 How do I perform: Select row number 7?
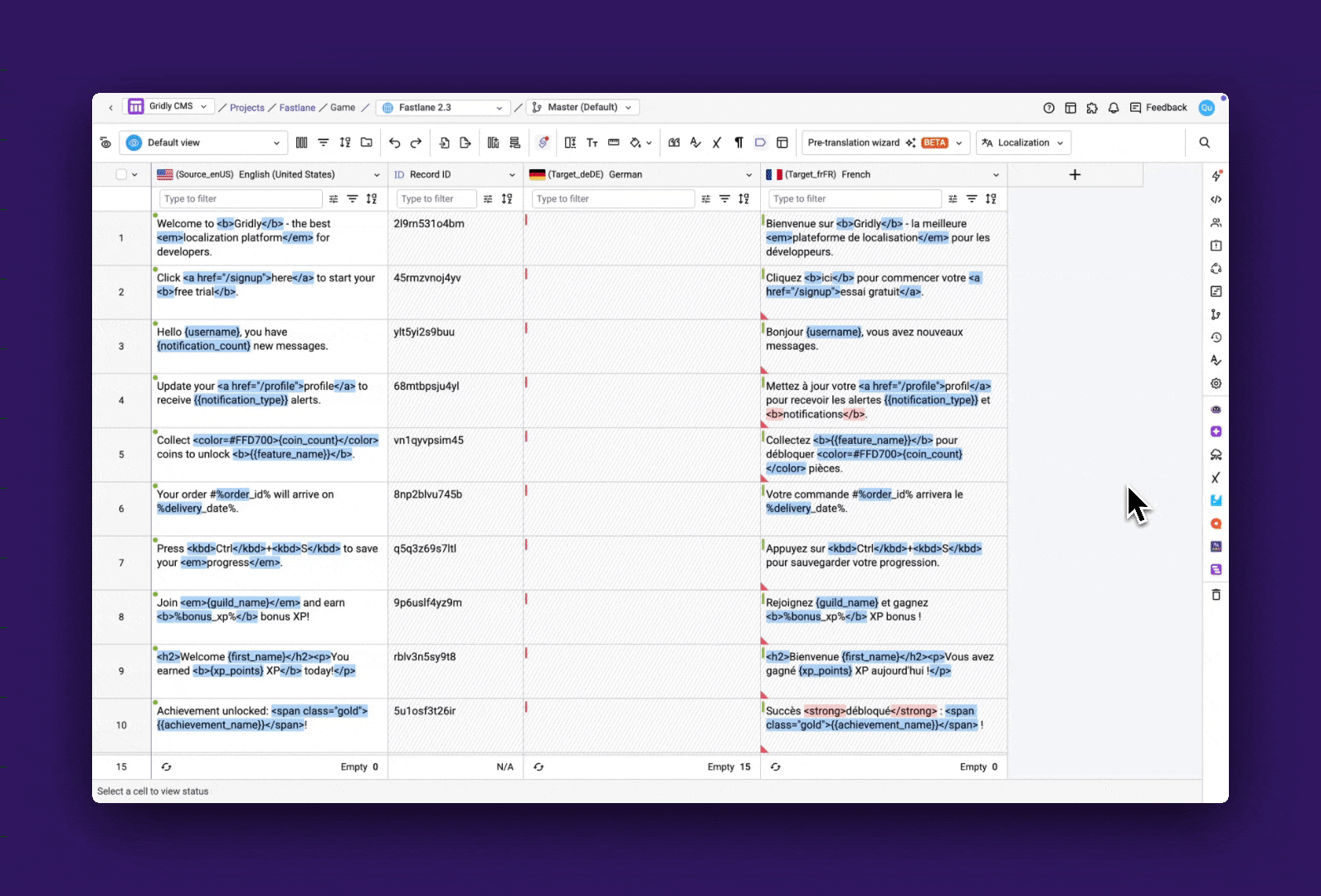(x=121, y=563)
